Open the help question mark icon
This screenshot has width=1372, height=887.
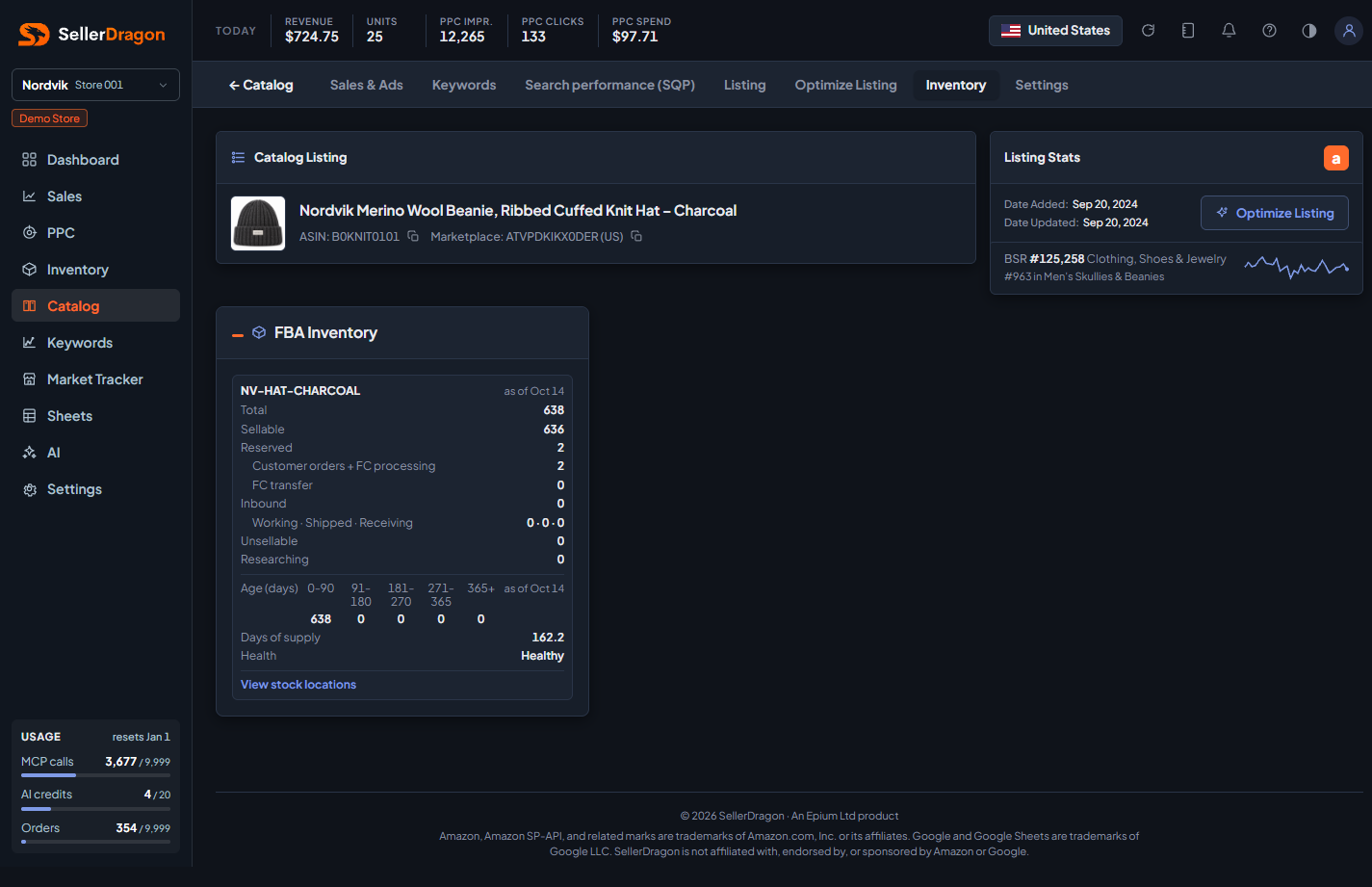click(x=1269, y=31)
